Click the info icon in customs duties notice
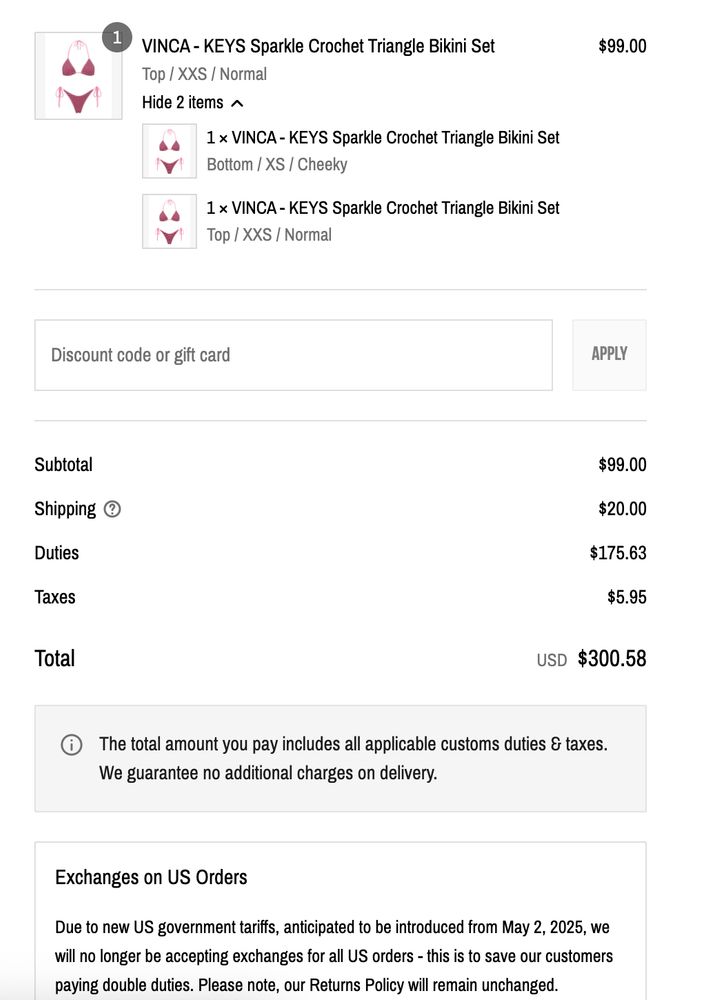Viewport: 717px width, 1000px height. click(71, 744)
